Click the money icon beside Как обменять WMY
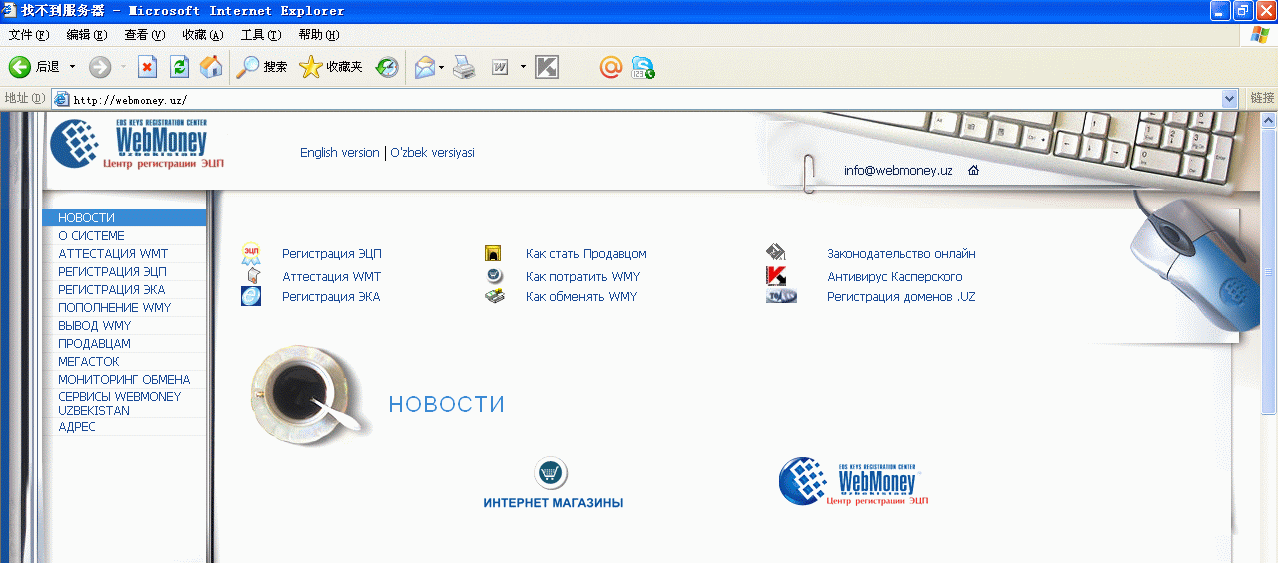1278x563 pixels. pos(495,296)
